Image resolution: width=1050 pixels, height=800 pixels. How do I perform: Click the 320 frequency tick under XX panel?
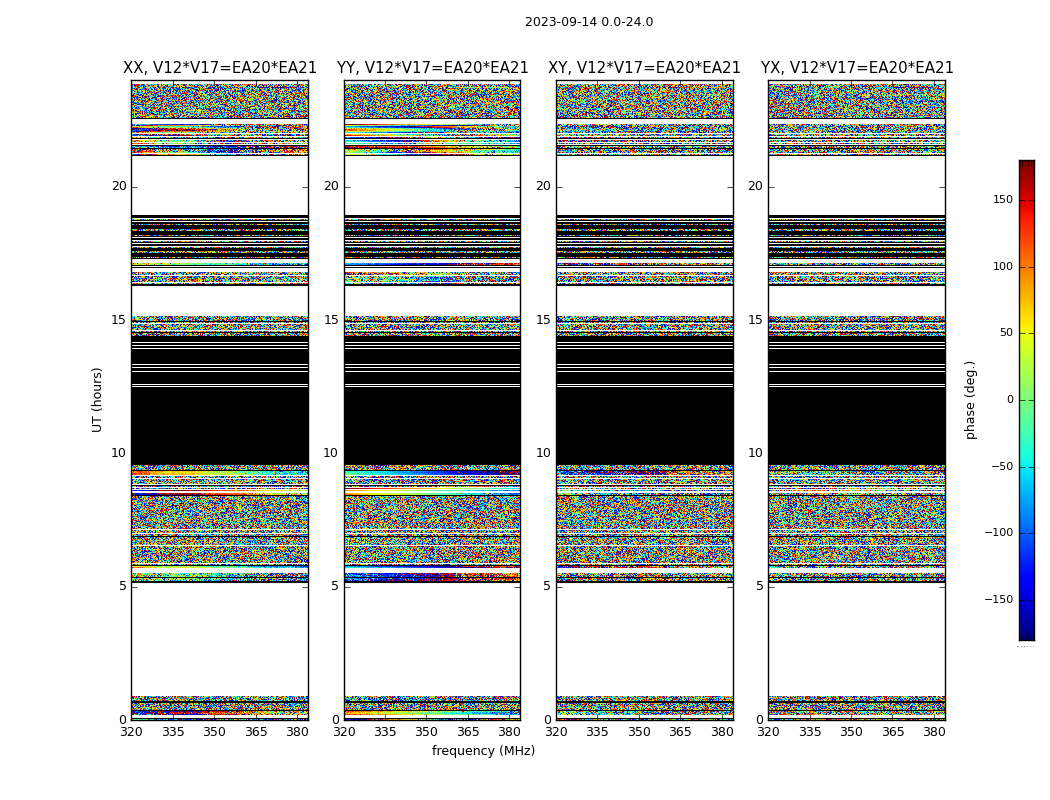[x=131, y=732]
